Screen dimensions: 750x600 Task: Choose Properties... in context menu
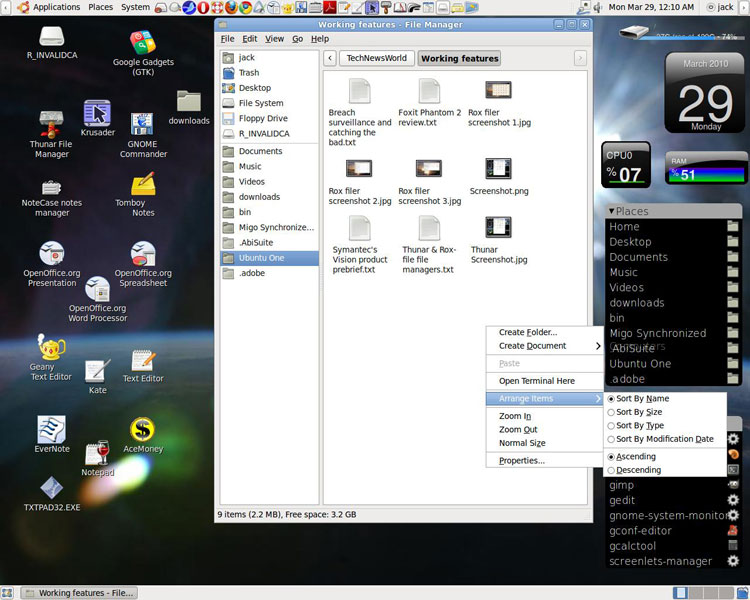click(544, 461)
